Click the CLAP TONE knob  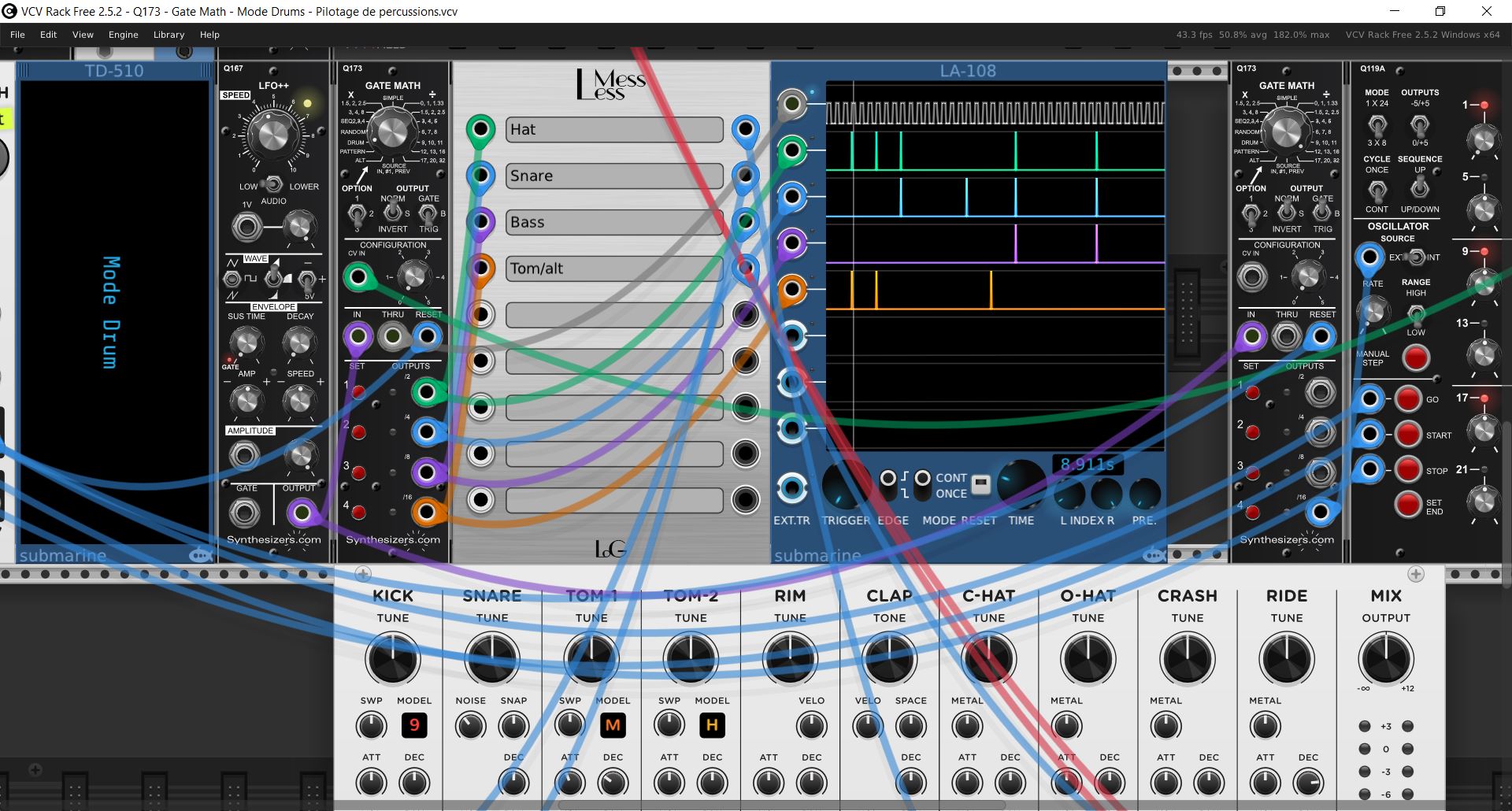[x=889, y=659]
